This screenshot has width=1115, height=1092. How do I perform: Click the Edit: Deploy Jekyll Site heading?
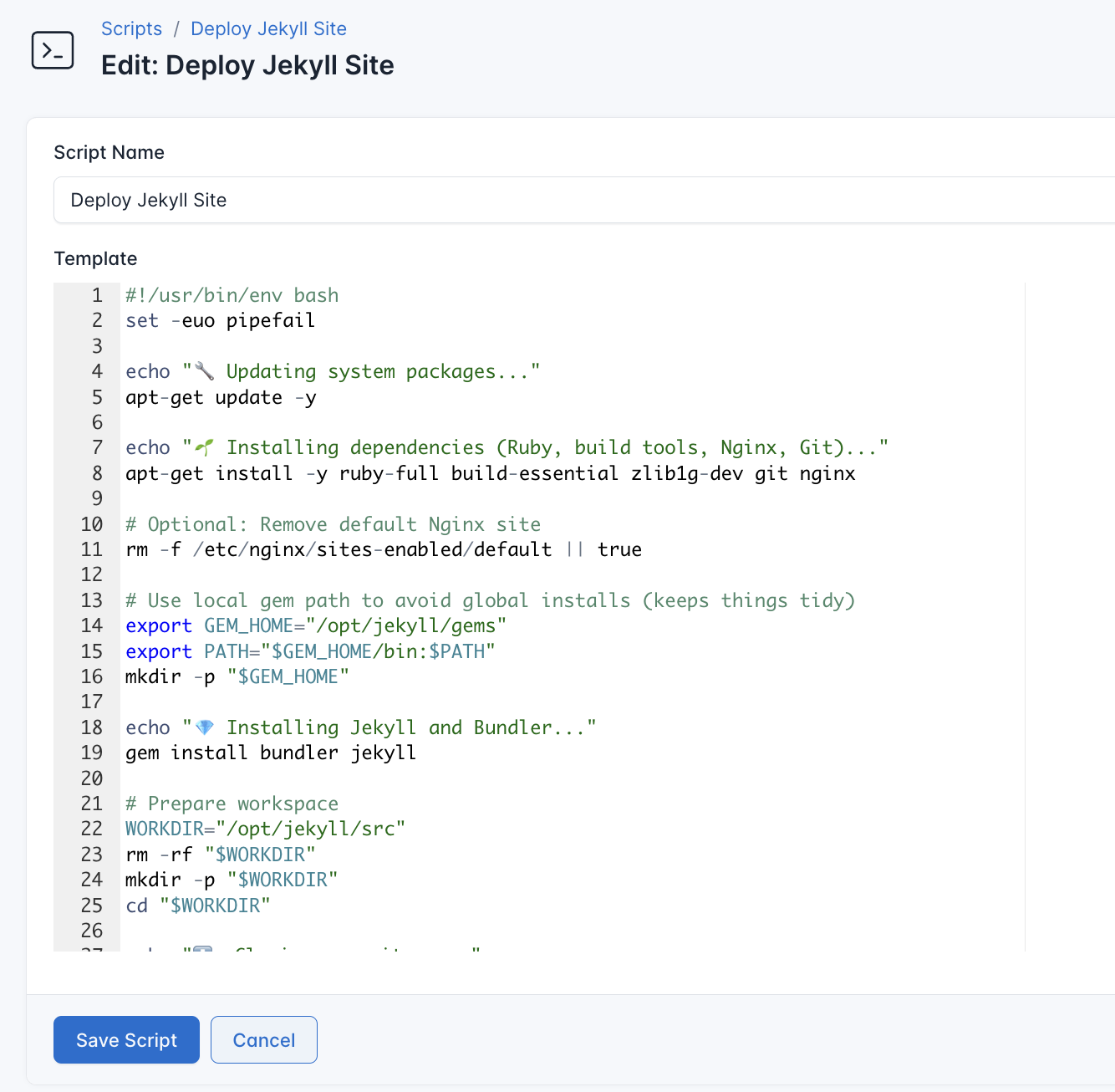247,65
